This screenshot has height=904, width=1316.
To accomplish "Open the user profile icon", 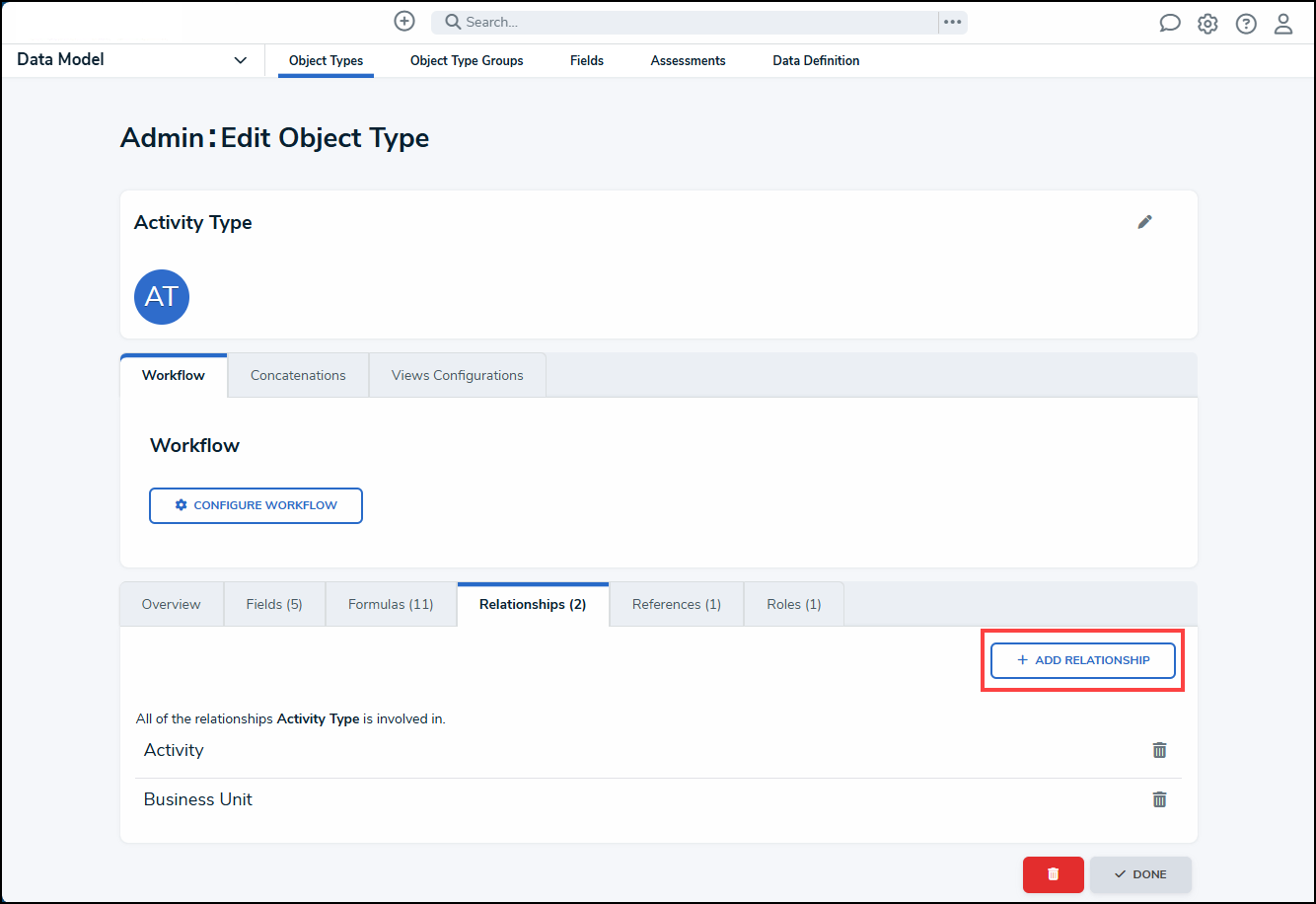I will tap(1283, 24).
